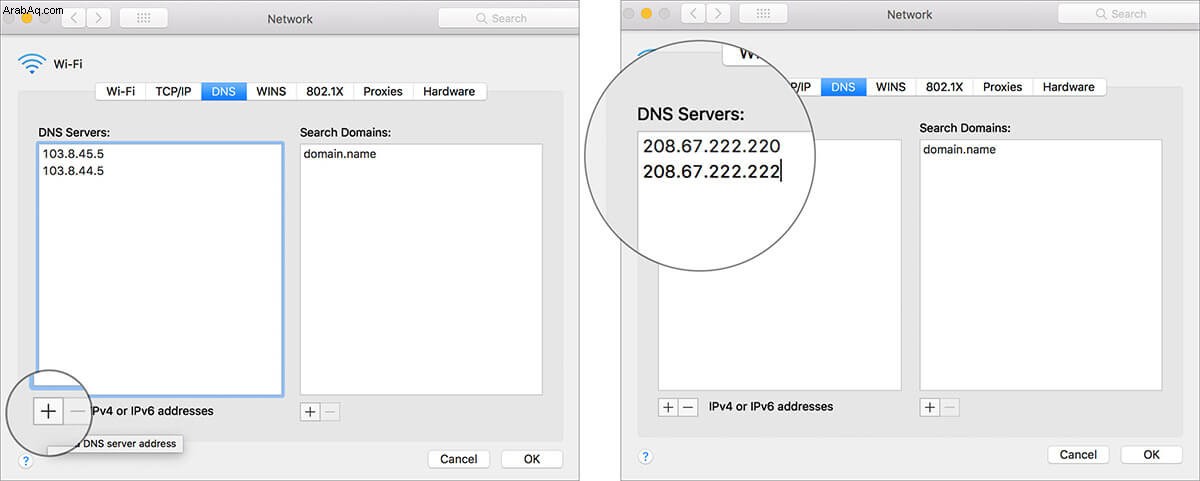Click the help question mark in the right window
1200x481 pixels.
click(x=646, y=456)
